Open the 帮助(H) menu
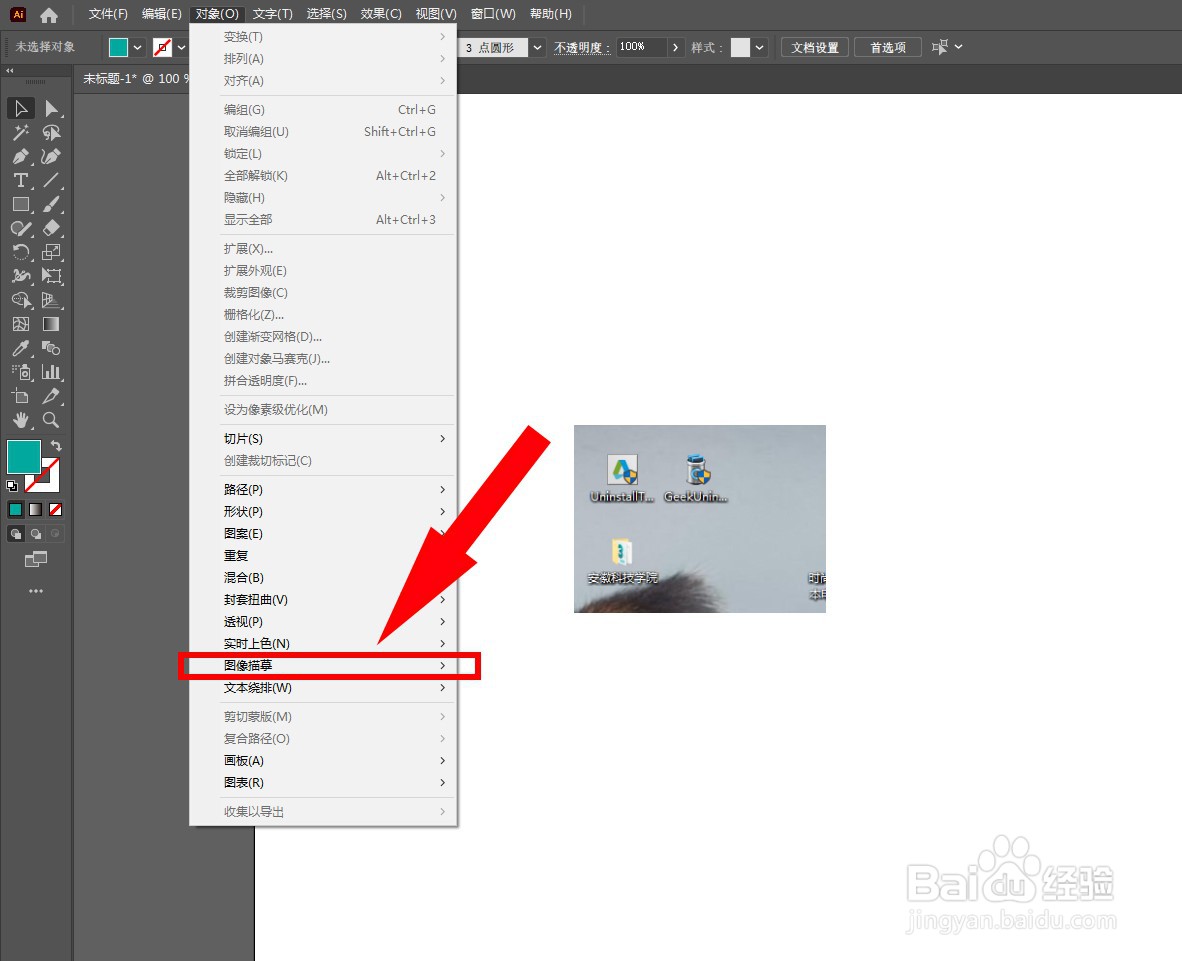The image size is (1182, 961). (x=550, y=14)
